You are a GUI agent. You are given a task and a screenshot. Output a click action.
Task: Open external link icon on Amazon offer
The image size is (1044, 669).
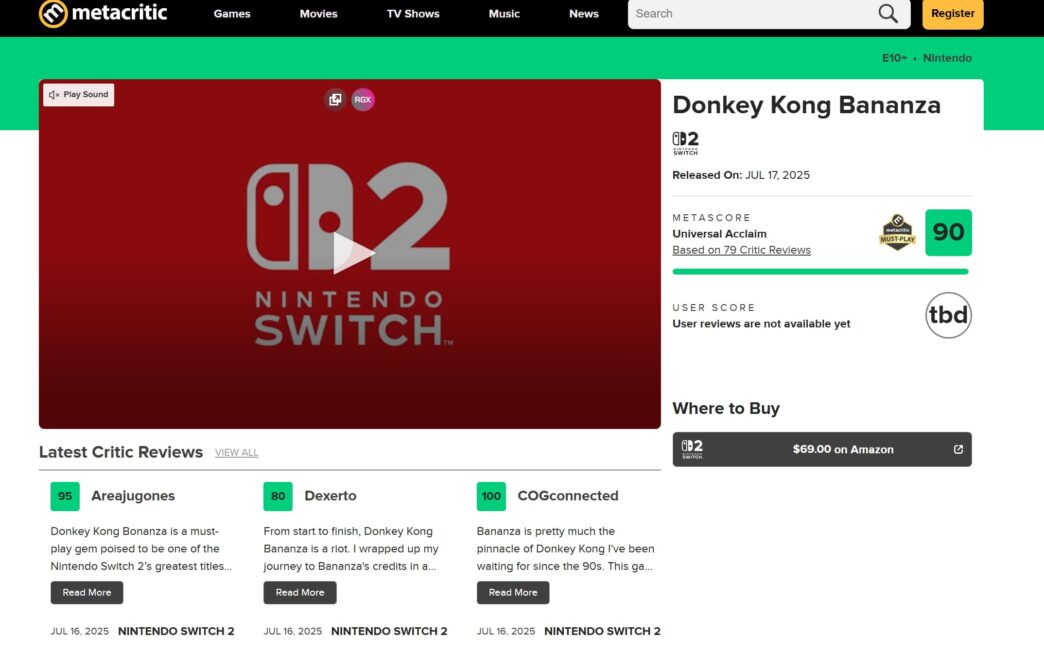pos(958,449)
